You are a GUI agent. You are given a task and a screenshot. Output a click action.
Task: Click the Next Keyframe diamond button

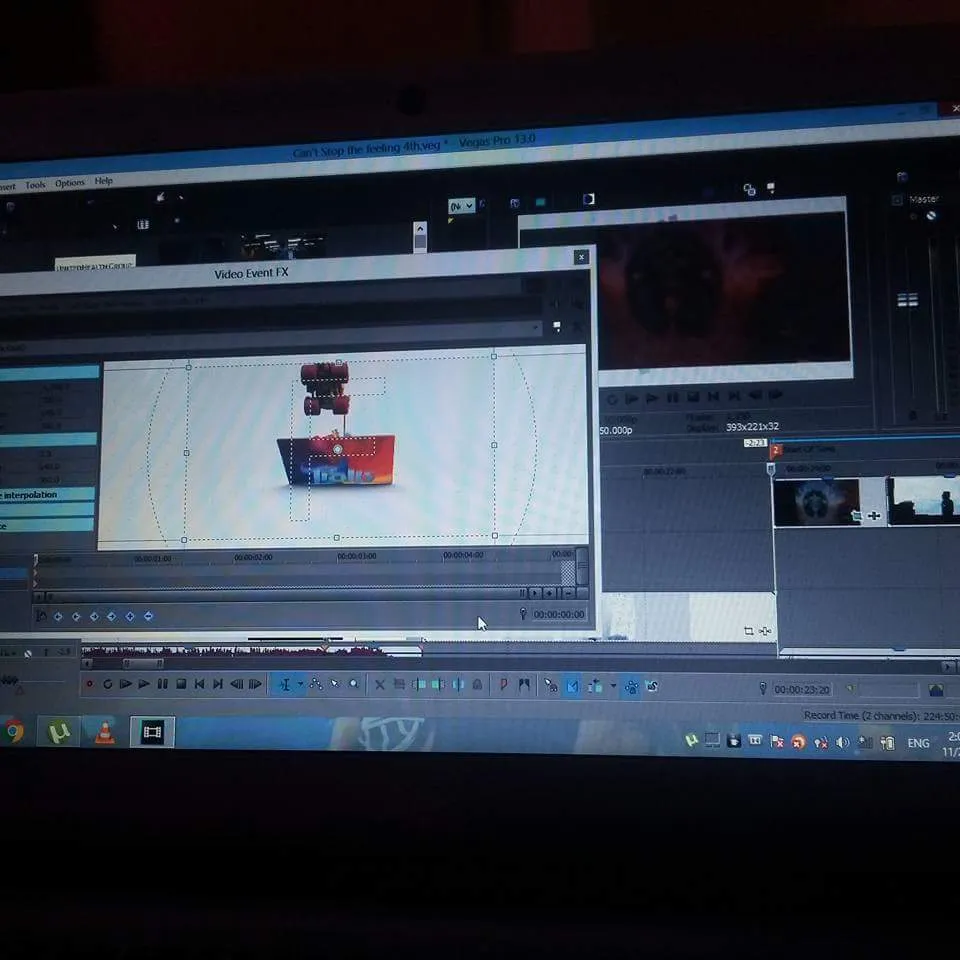pos(94,617)
